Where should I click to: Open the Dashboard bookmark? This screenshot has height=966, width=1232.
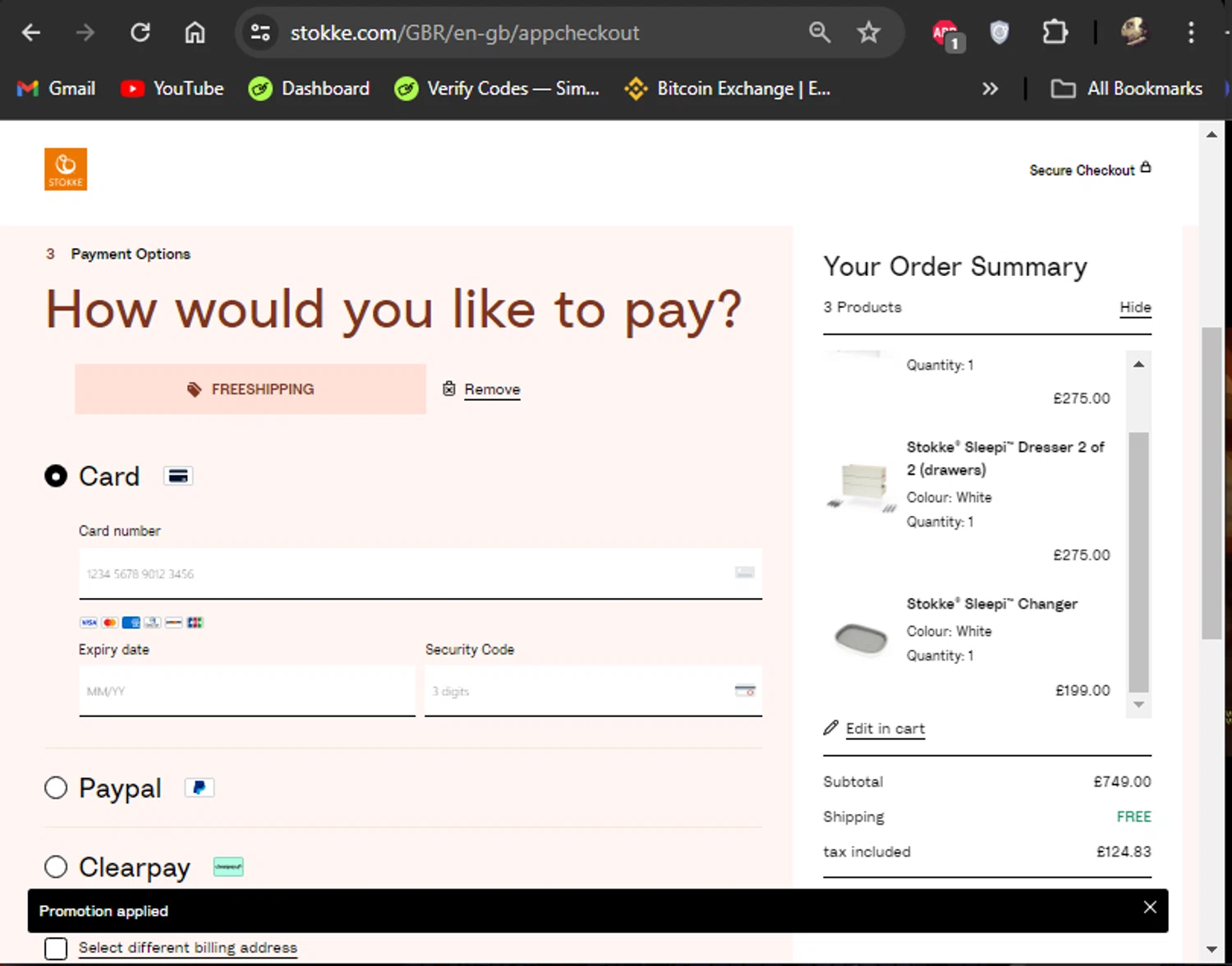[309, 89]
